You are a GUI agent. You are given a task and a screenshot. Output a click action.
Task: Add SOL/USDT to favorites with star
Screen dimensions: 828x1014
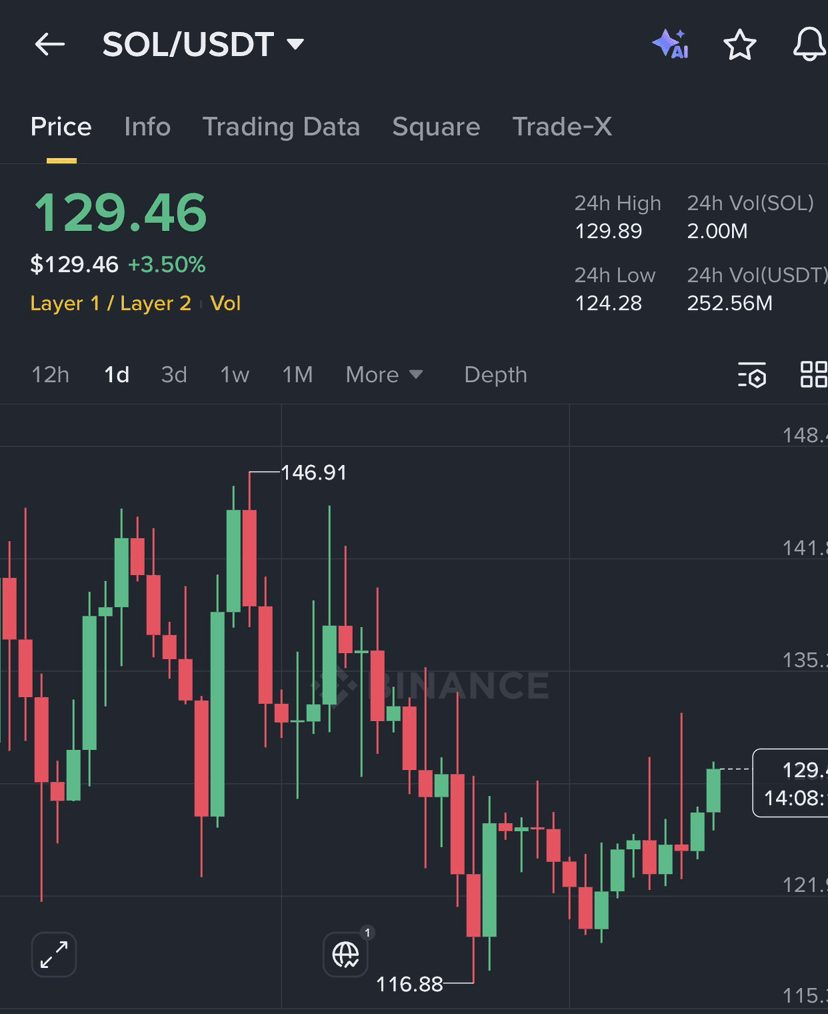pyautogui.click(x=739, y=45)
